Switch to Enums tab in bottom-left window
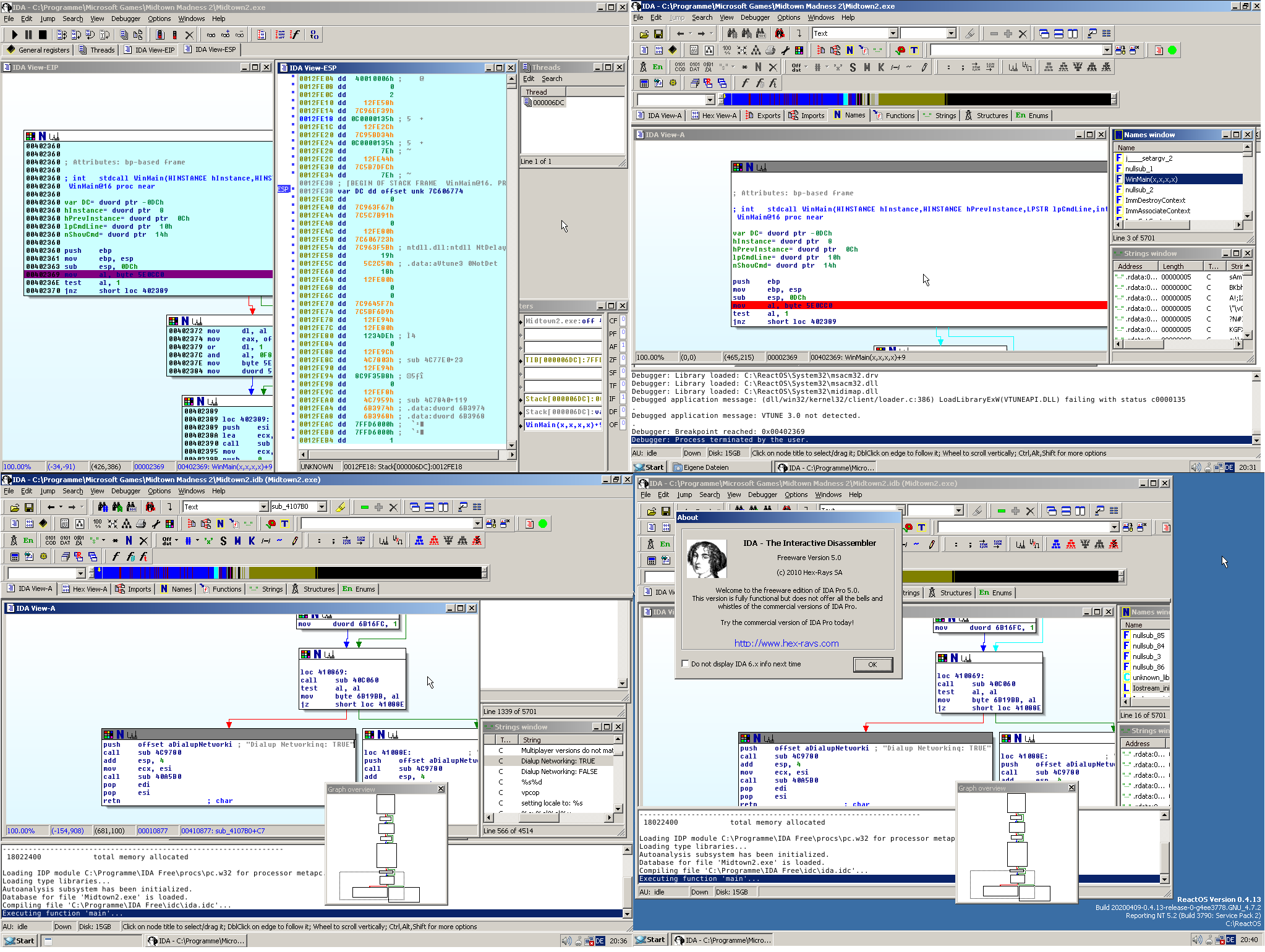1265x952 pixels. (x=359, y=589)
